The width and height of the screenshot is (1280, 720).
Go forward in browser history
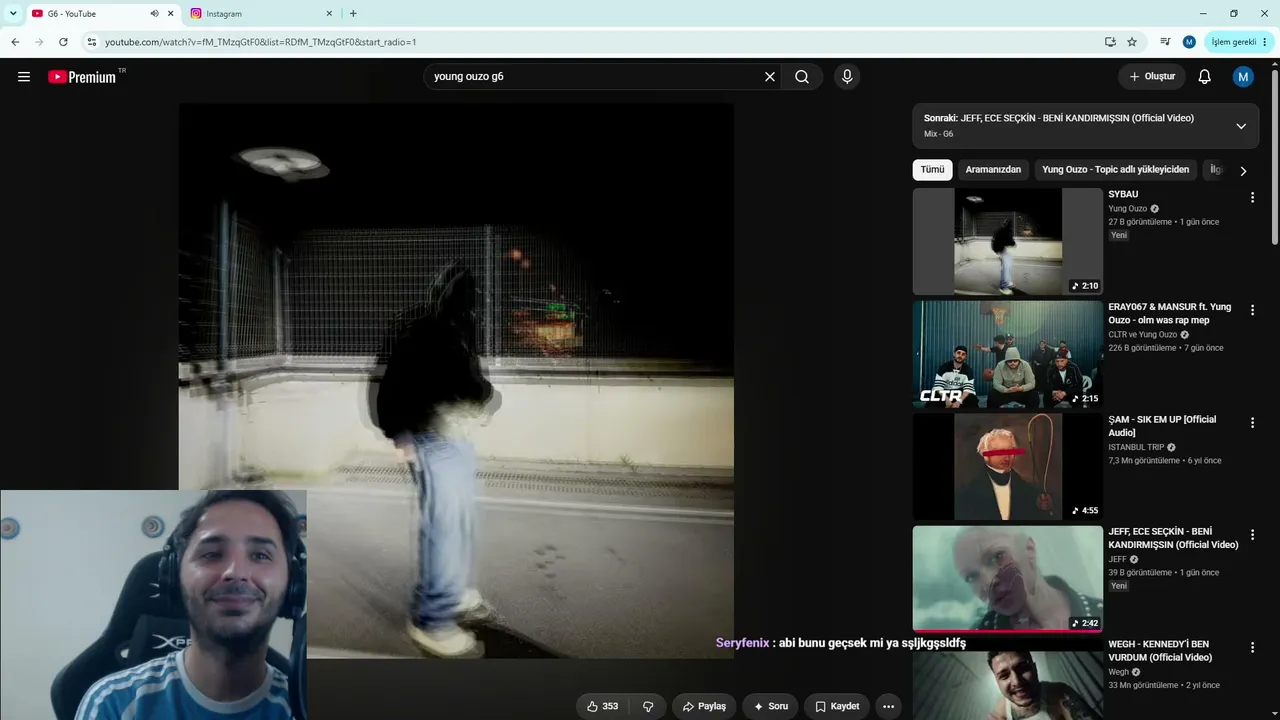39,42
